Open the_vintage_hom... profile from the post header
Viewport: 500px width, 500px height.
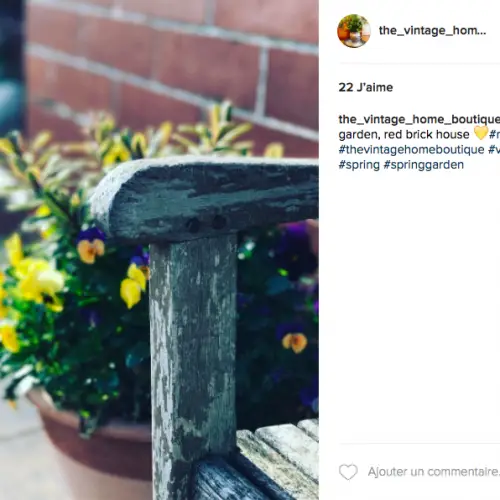pos(432,31)
